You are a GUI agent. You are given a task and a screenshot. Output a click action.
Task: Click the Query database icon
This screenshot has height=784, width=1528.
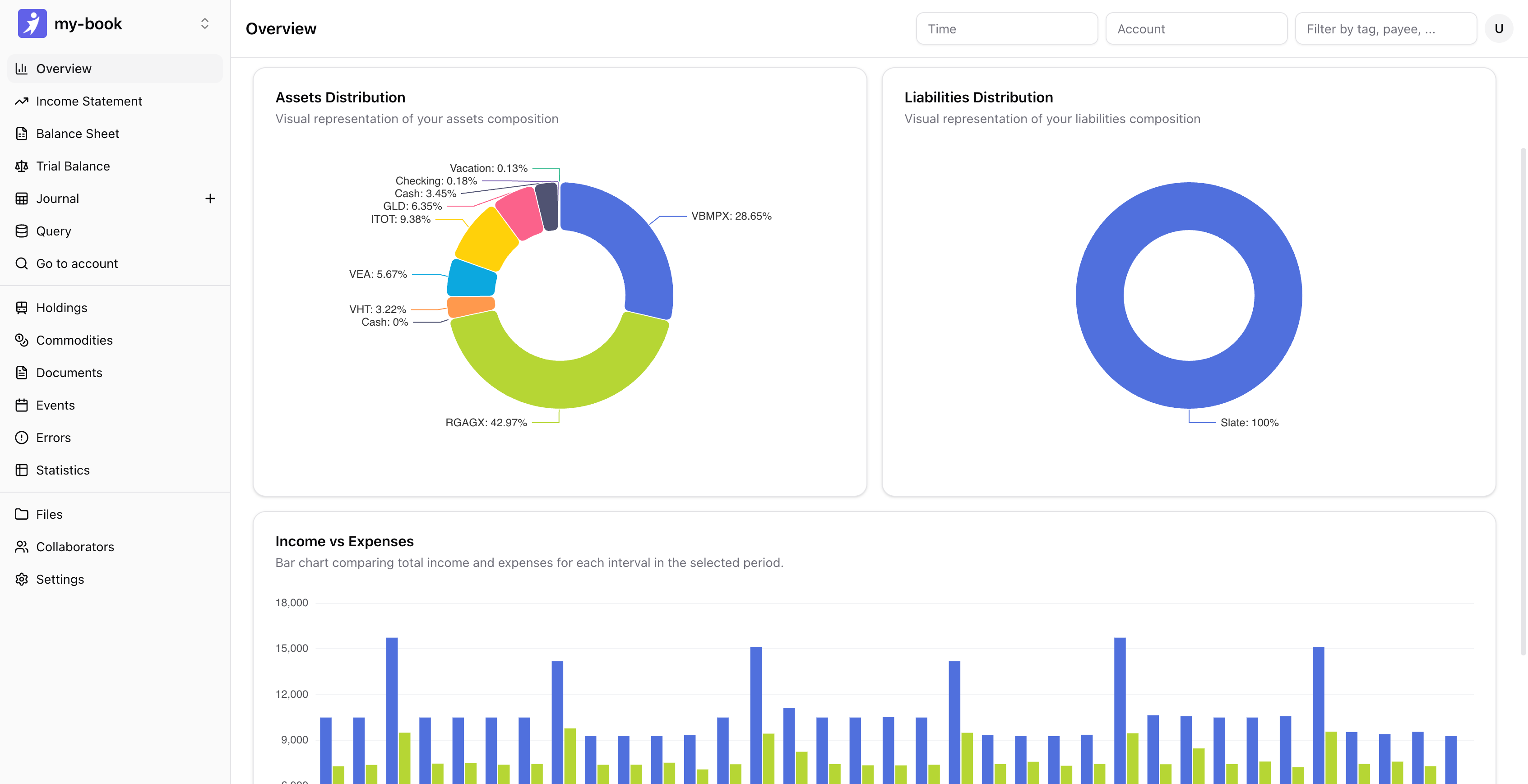(x=22, y=231)
